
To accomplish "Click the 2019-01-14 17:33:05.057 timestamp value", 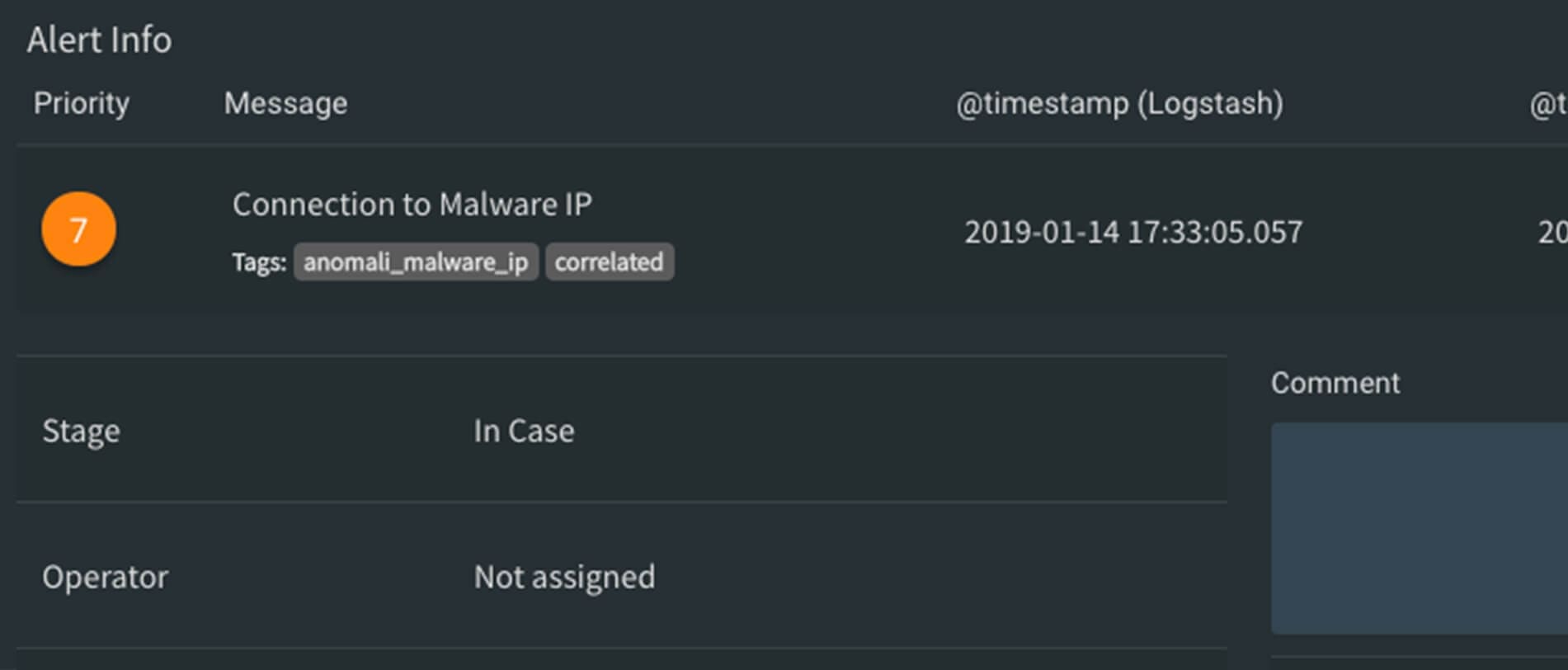I will pyautogui.click(x=1133, y=233).
